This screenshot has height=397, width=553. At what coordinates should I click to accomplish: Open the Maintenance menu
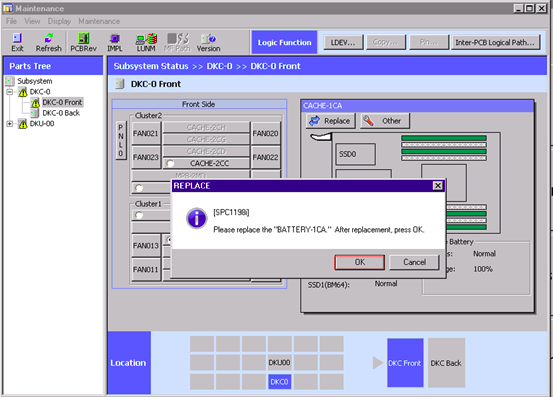click(99, 21)
